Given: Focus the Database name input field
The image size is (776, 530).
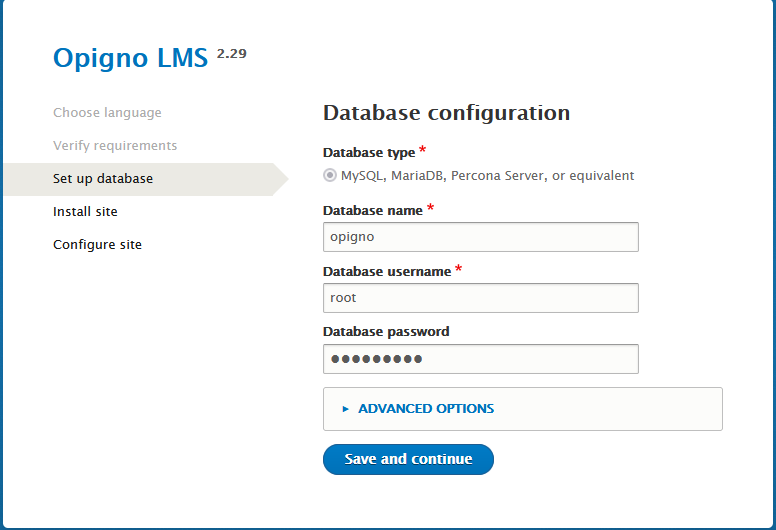Looking at the screenshot, I should [x=480, y=237].
